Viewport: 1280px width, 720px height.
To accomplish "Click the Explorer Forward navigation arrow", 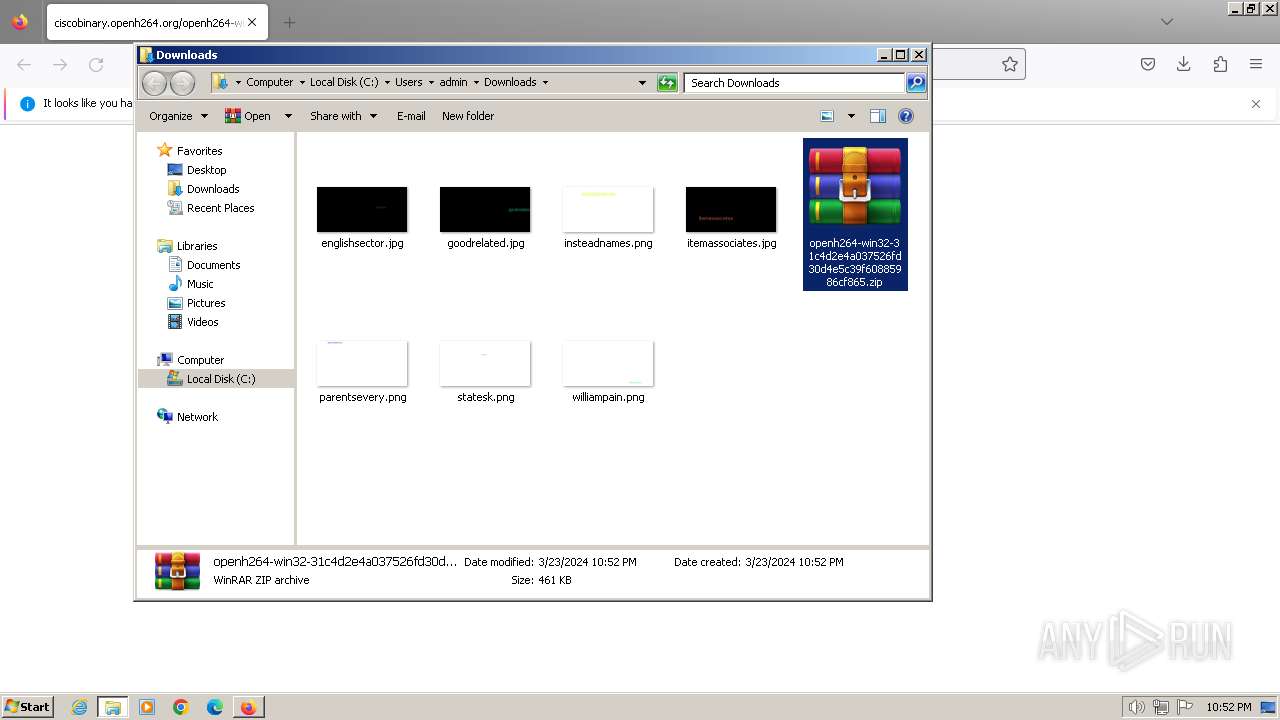I will pos(182,83).
